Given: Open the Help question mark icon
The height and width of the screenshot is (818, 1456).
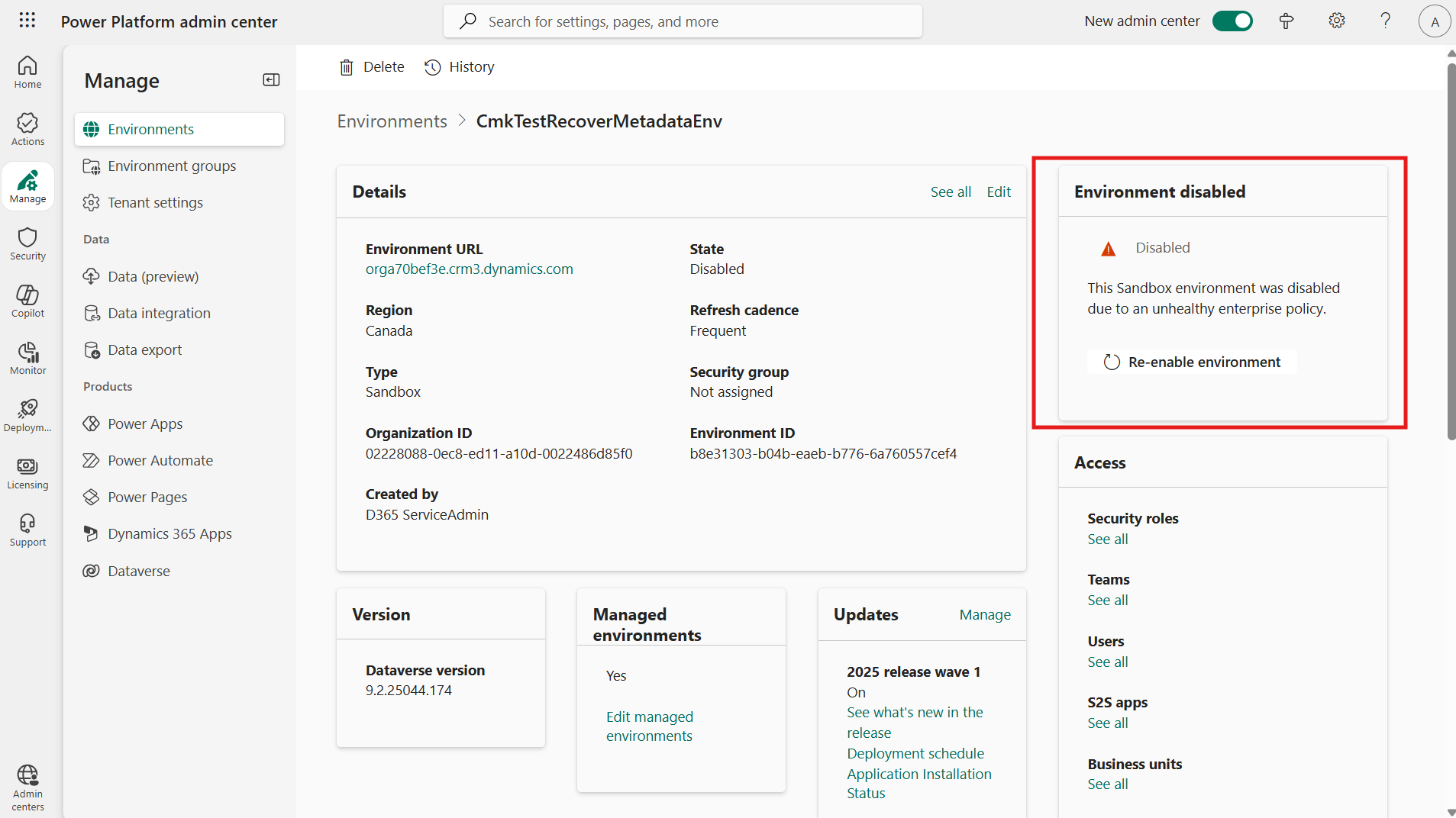Looking at the screenshot, I should coord(1385,21).
